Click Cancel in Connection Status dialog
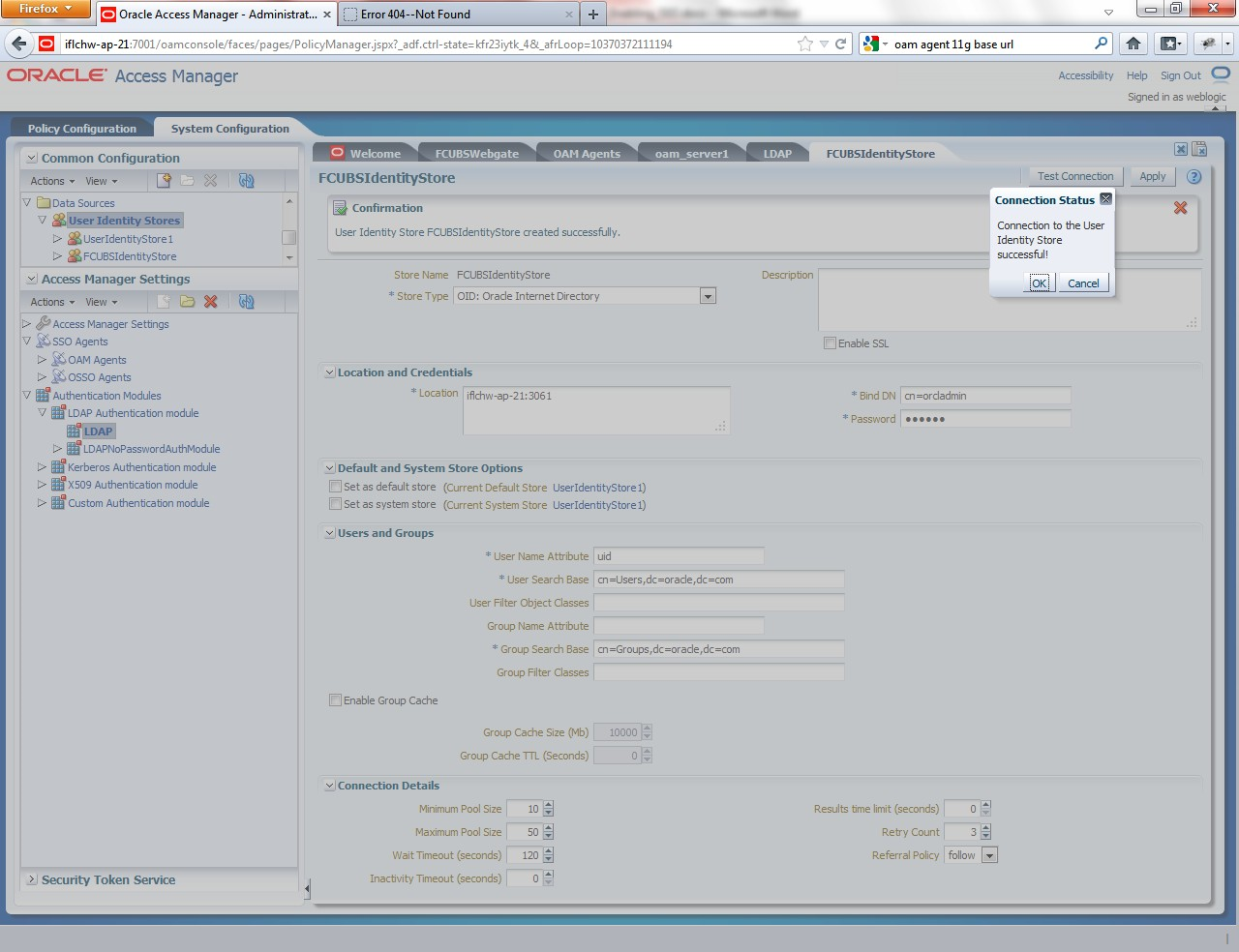 [x=1083, y=283]
